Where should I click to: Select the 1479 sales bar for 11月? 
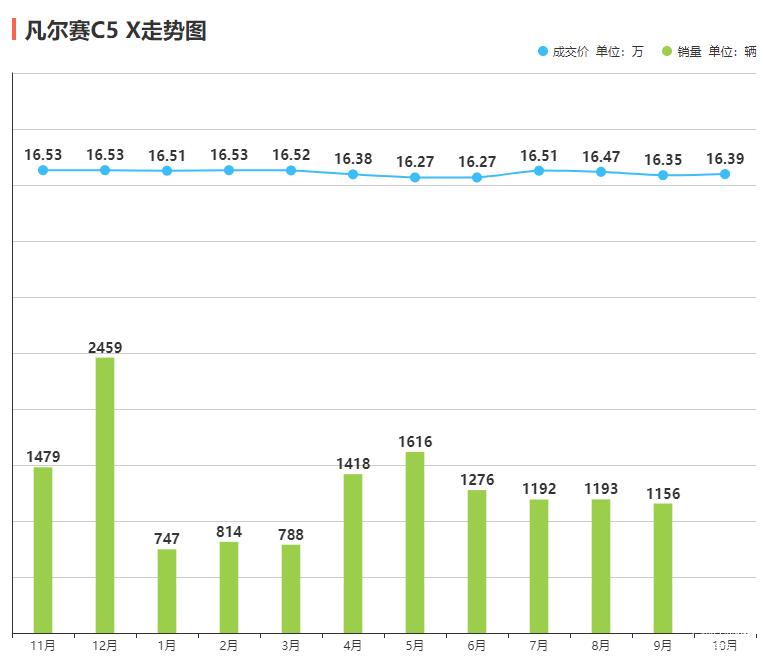tap(43, 550)
